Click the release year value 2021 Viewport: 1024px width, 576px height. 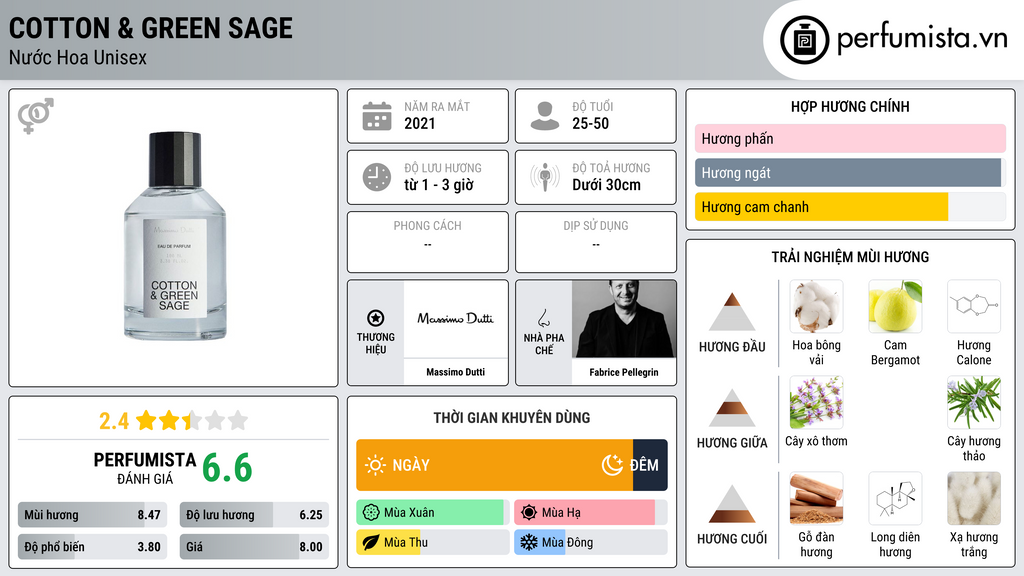coord(419,123)
